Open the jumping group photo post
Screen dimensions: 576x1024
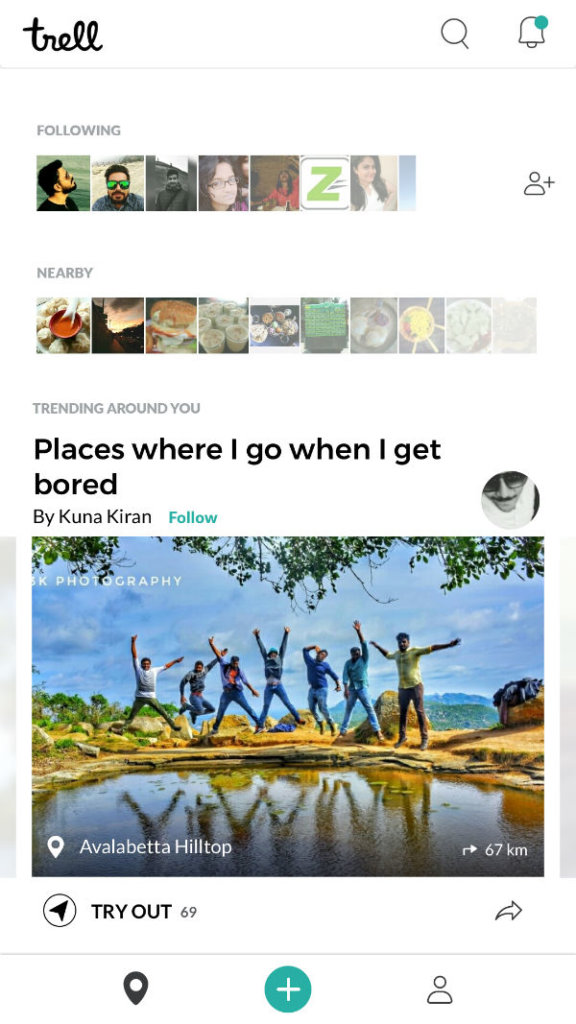click(x=288, y=706)
